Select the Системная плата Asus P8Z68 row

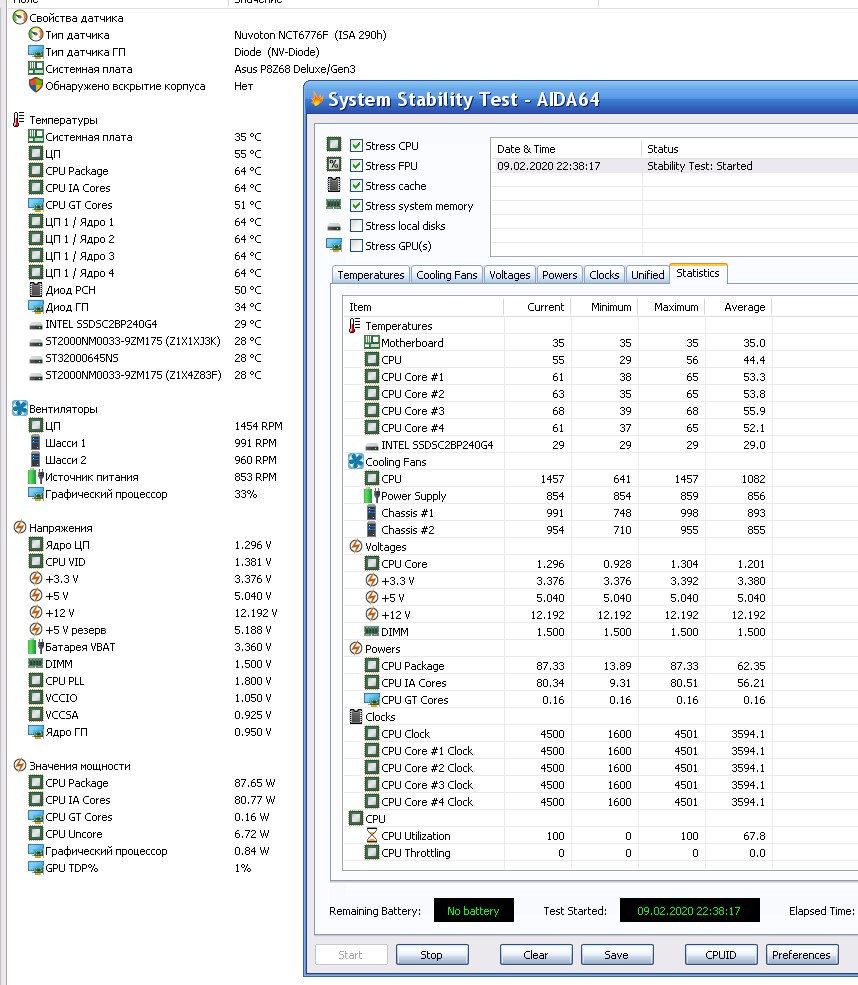[x=192, y=69]
